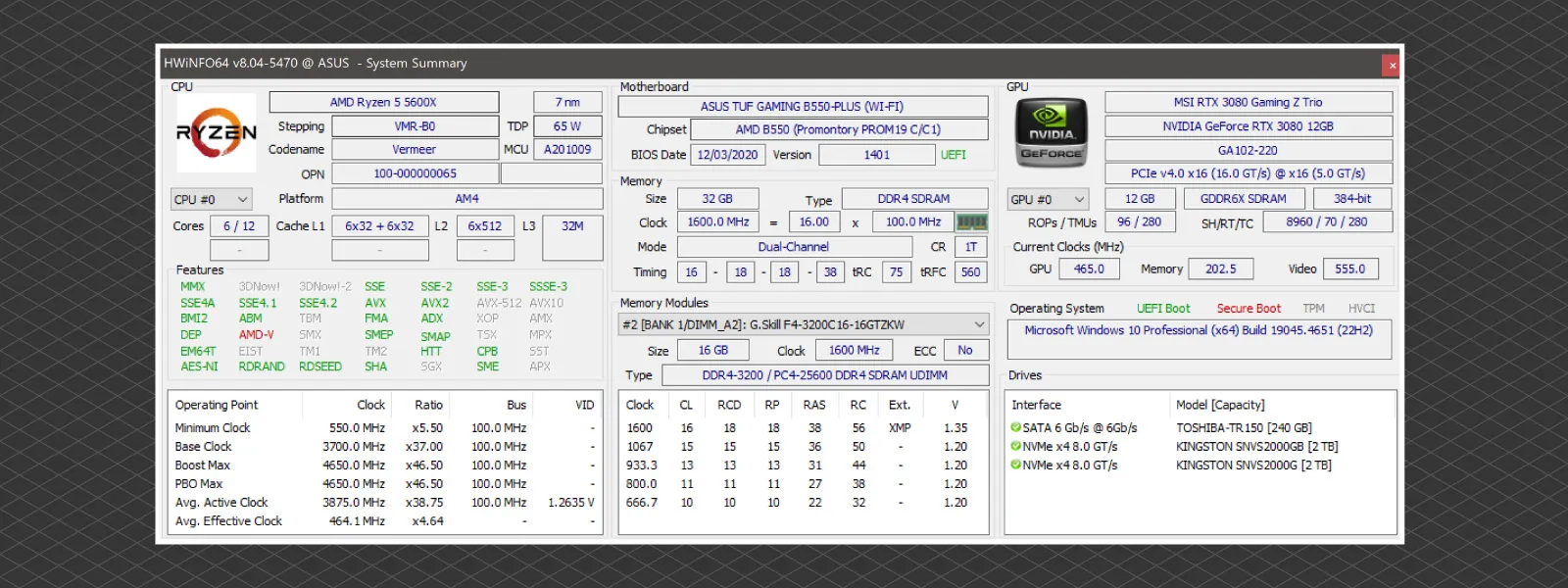Click the L1 cache 6x32 + 6x32 field
This screenshot has width=1568, height=588.
coord(379,225)
